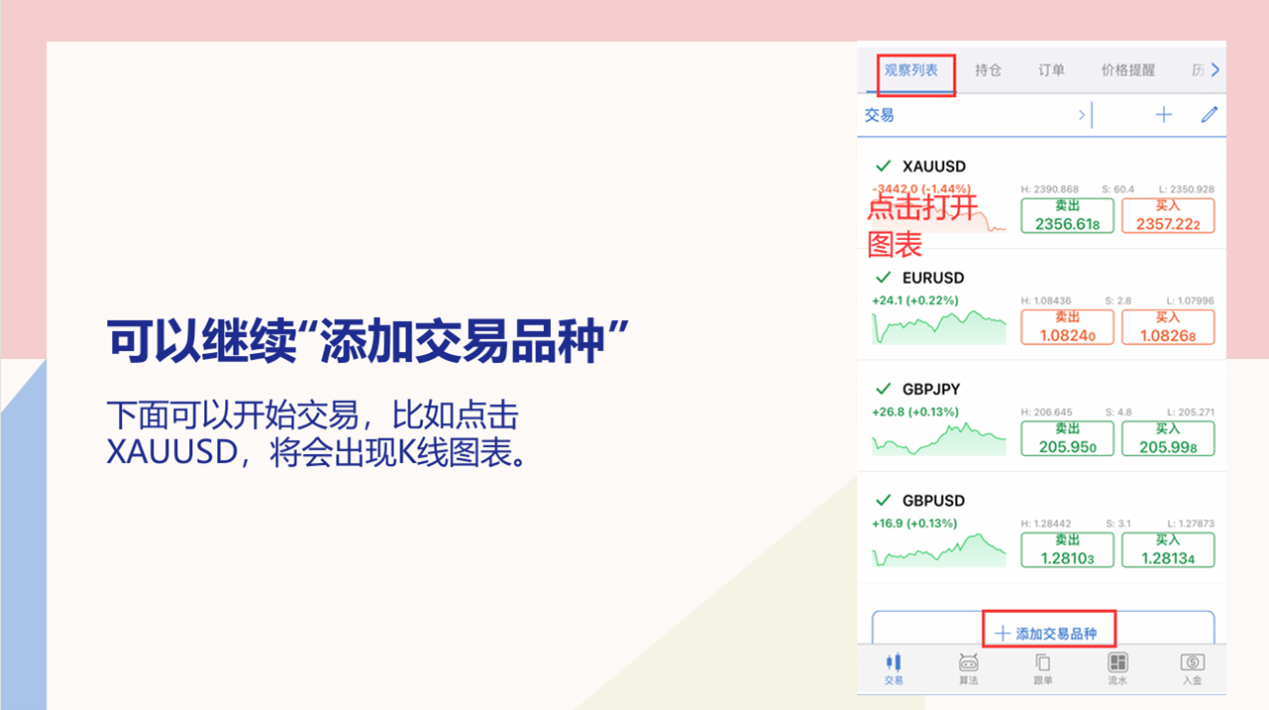Open the 入金 deposit icon in bottom bar
Viewport: 1269px width, 710px height.
pos(1191,663)
